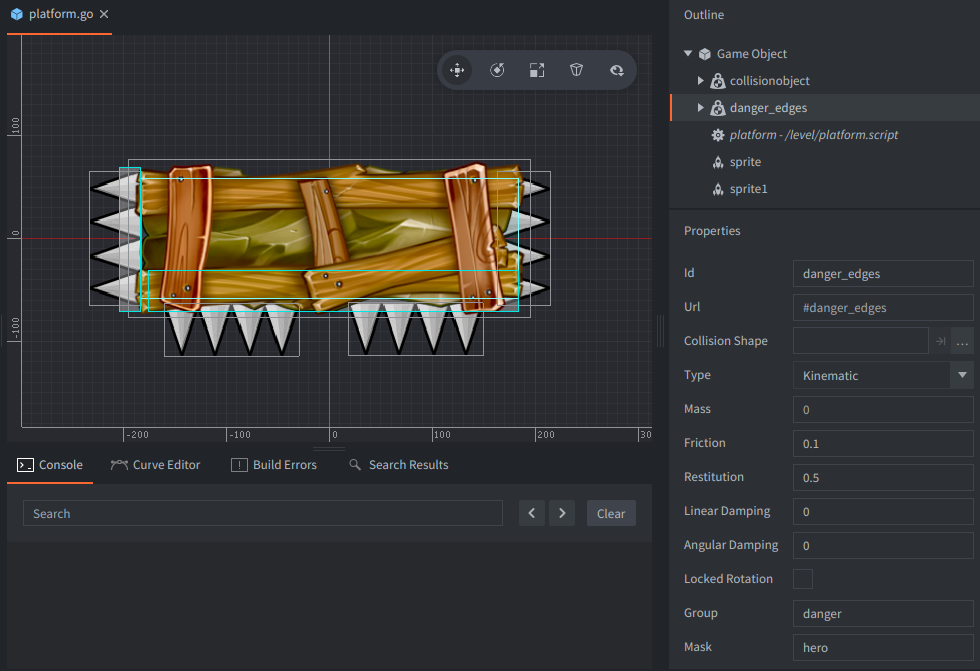Click the visibility filters icon in scene toolbar
Image resolution: width=980 pixels, height=671 pixels.
(617, 70)
